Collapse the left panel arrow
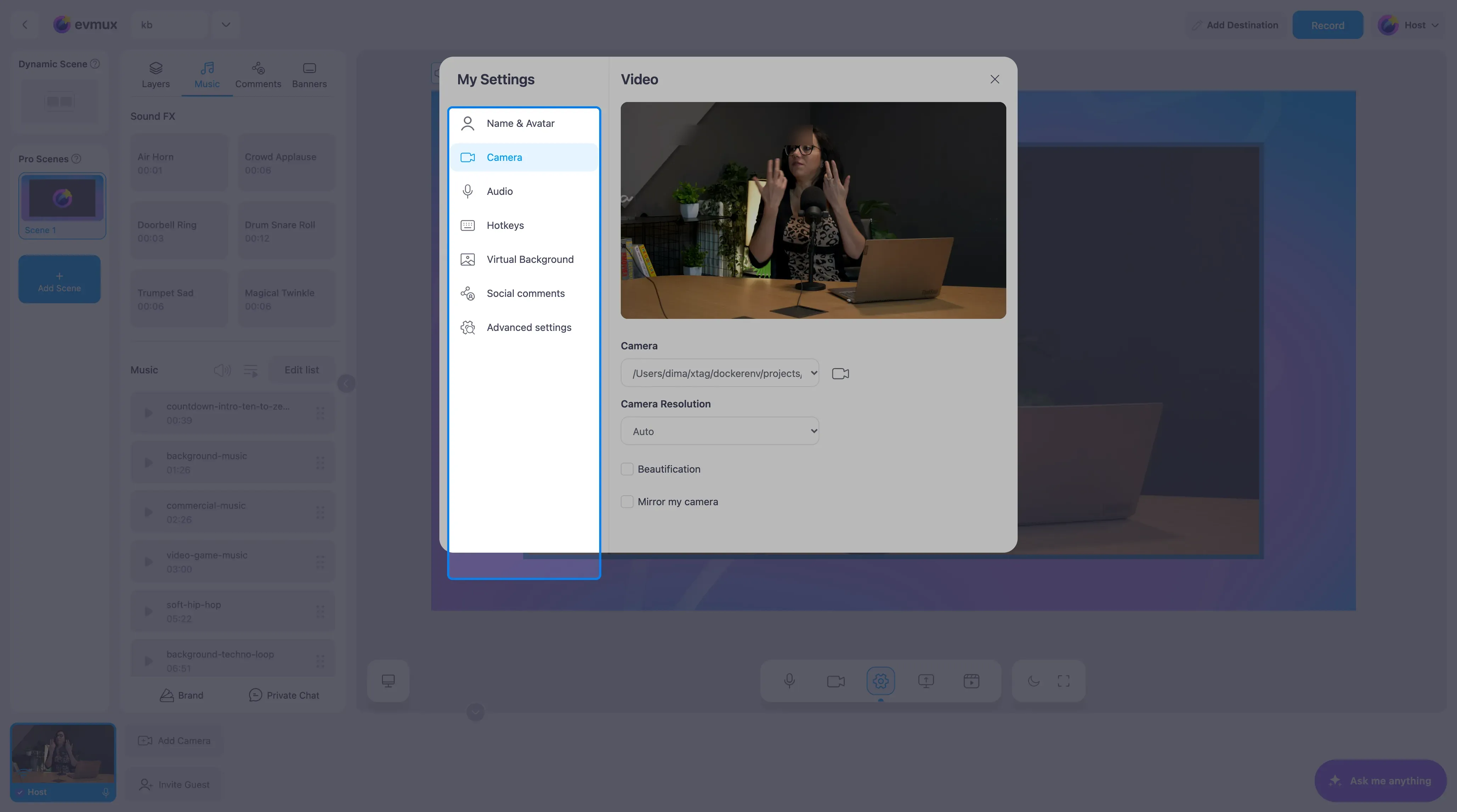This screenshot has width=1457, height=812. click(x=346, y=383)
